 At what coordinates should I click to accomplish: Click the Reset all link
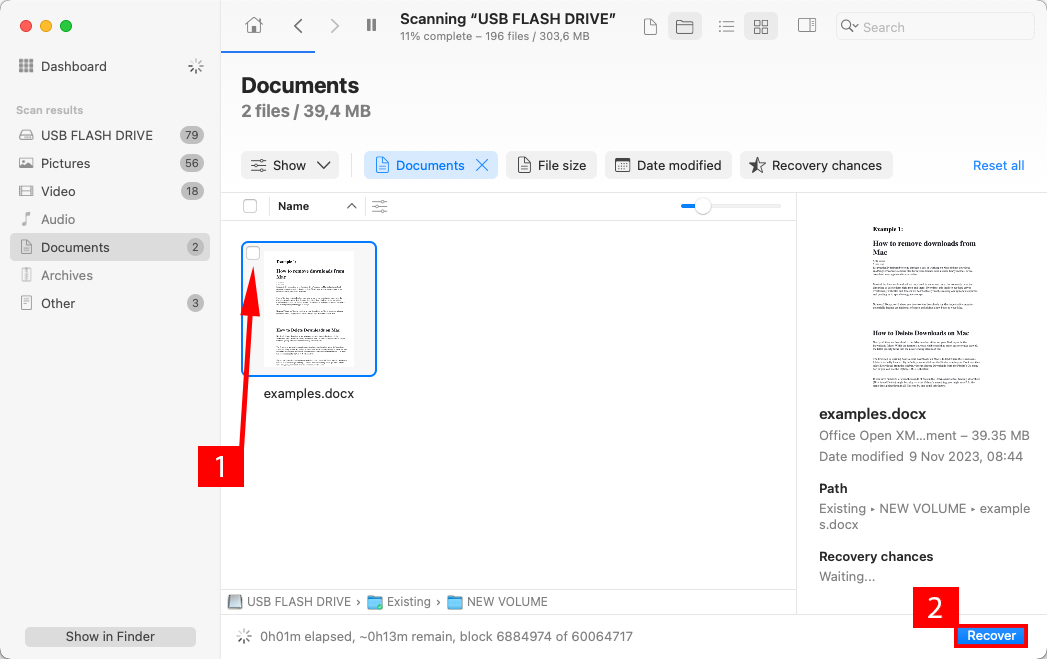tap(998, 165)
